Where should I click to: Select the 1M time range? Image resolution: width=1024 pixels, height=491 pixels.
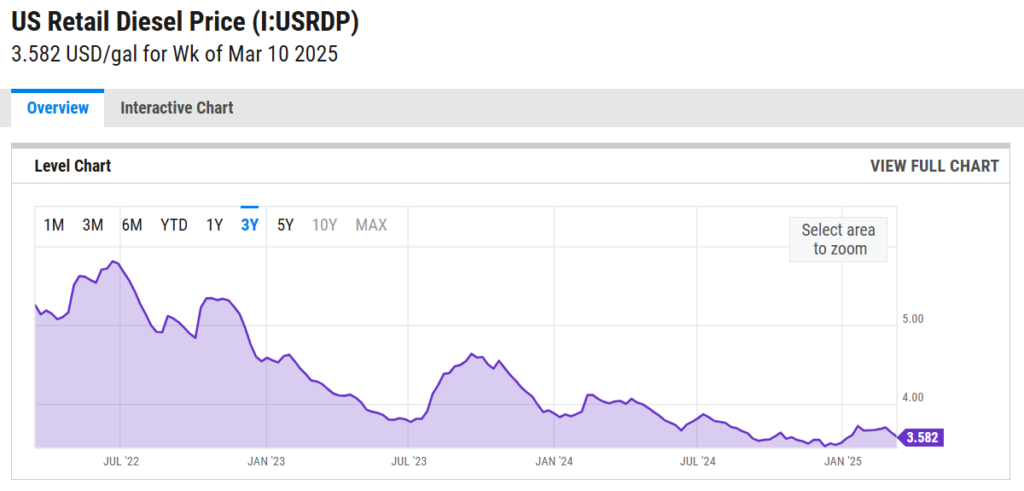[x=54, y=225]
